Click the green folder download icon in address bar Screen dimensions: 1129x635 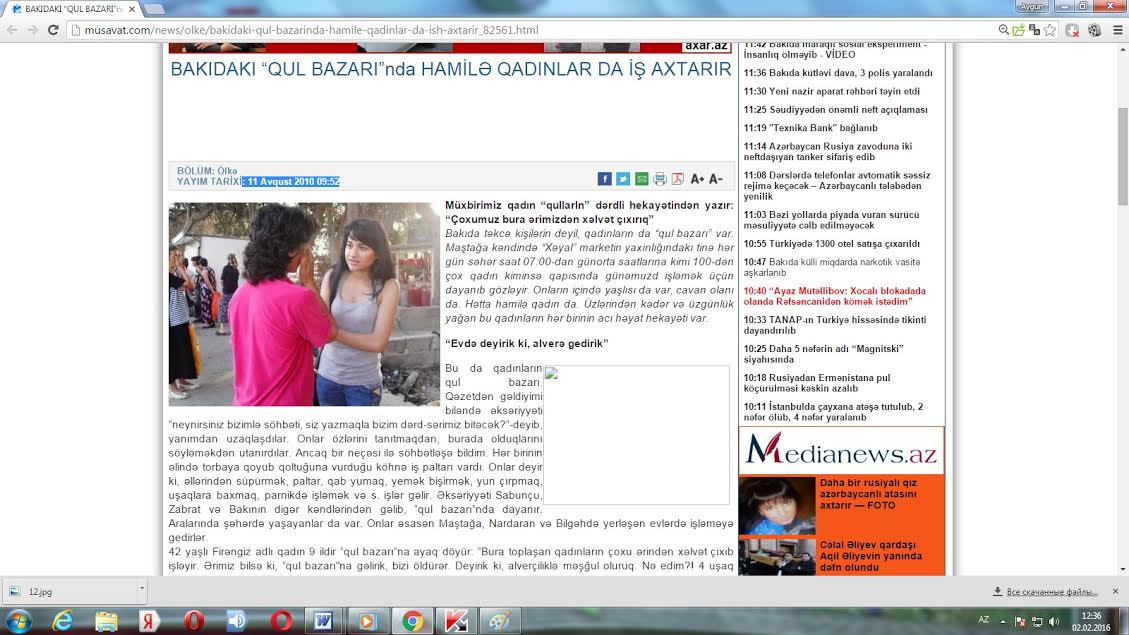tap(1018, 30)
